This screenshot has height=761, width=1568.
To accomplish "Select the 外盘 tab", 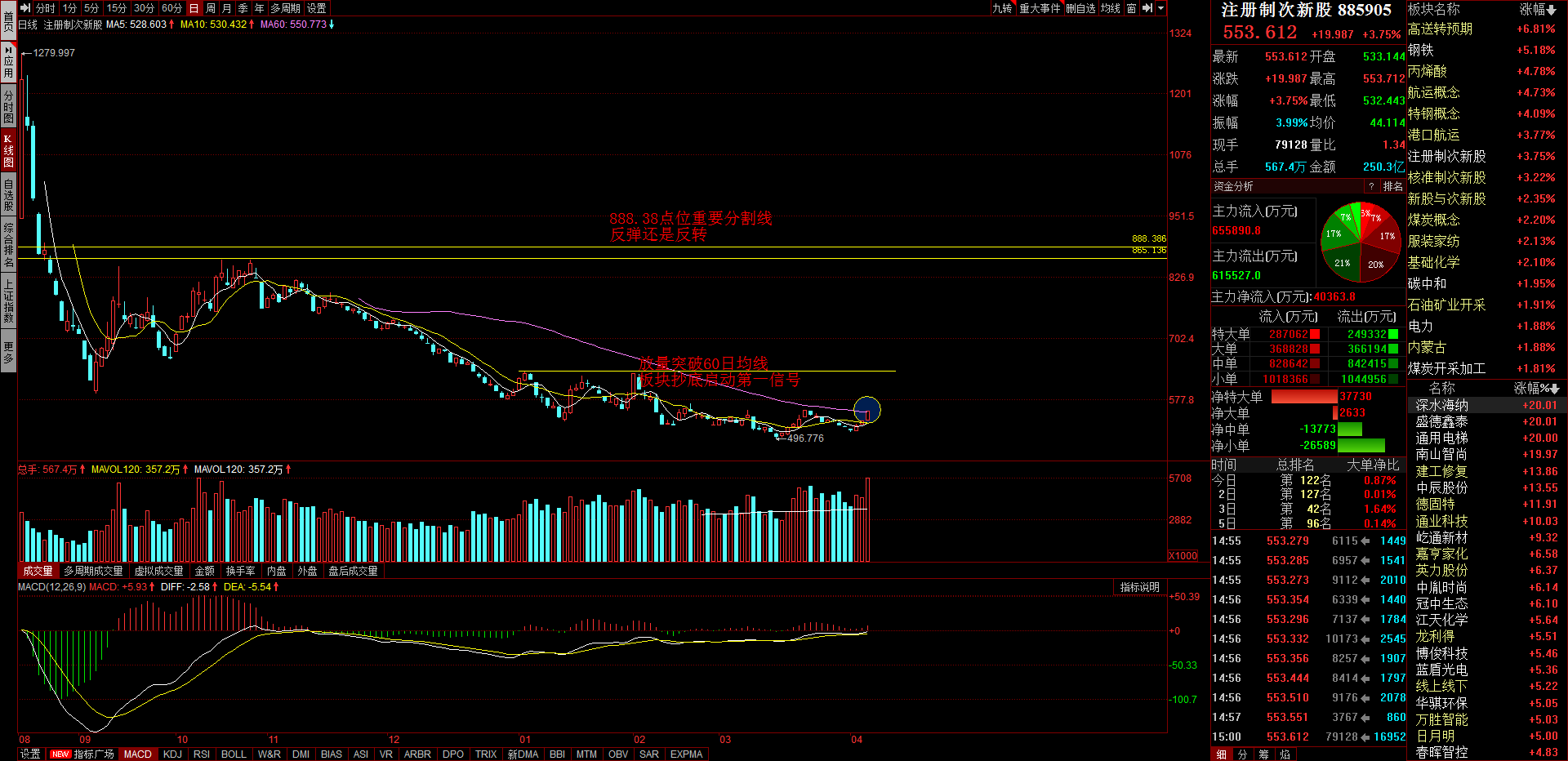I will pyautogui.click(x=307, y=571).
